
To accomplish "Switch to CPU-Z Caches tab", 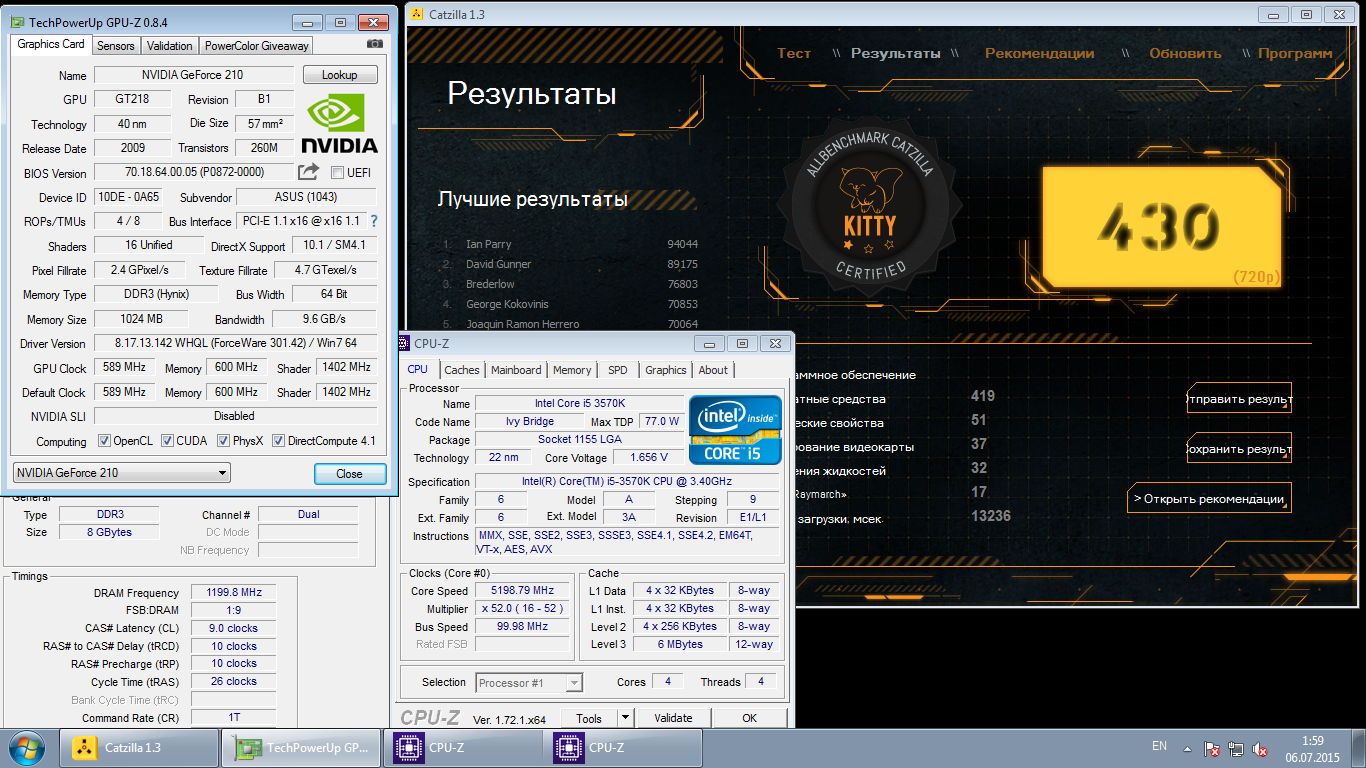I will [462, 370].
